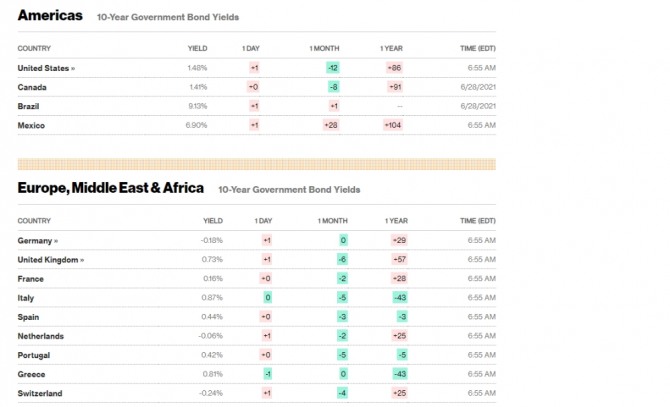This screenshot has height=407, width=670.
Task: Click the green -12 United States monthly cell
Action: coord(332,68)
